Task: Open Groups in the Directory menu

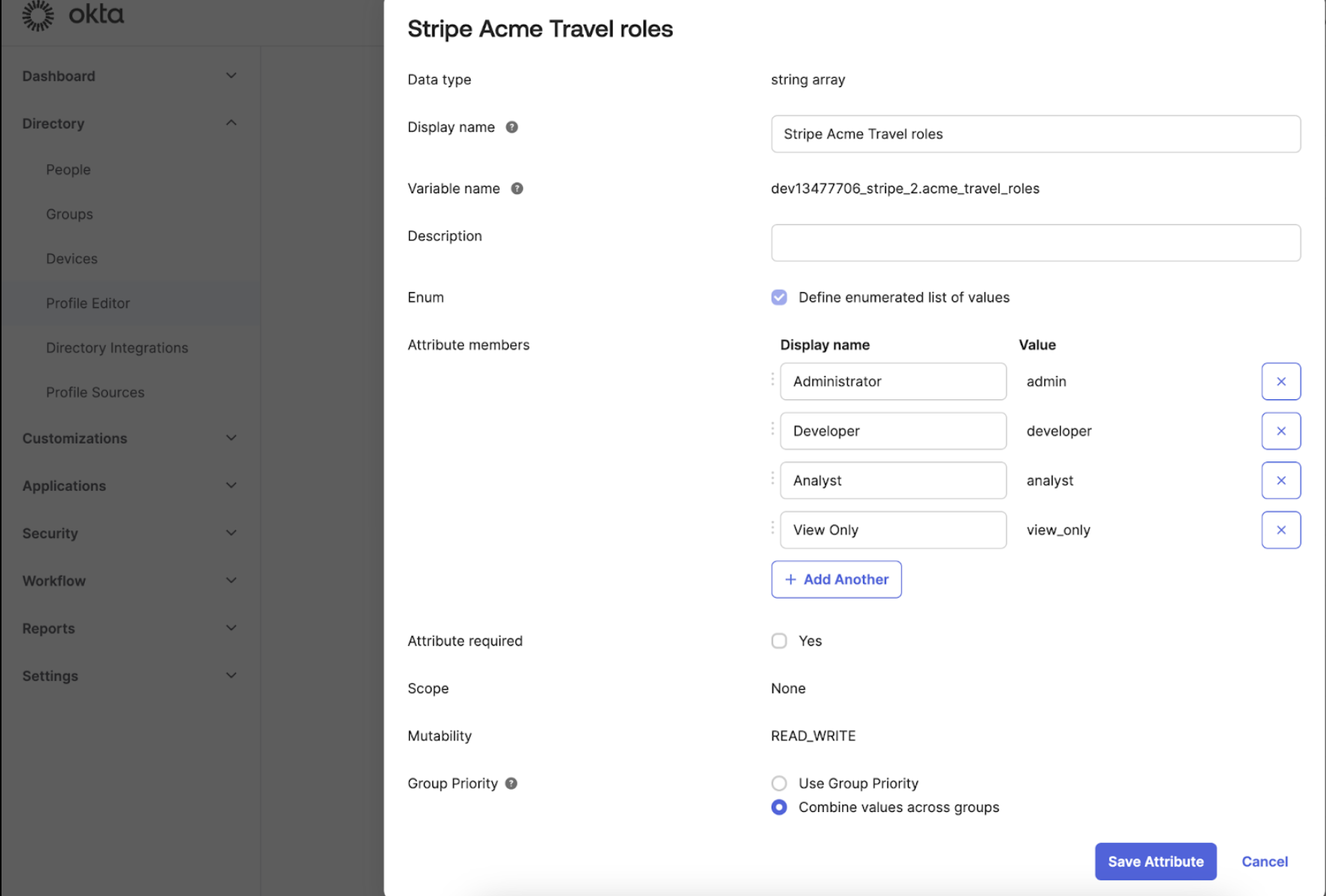Action: click(70, 214)
